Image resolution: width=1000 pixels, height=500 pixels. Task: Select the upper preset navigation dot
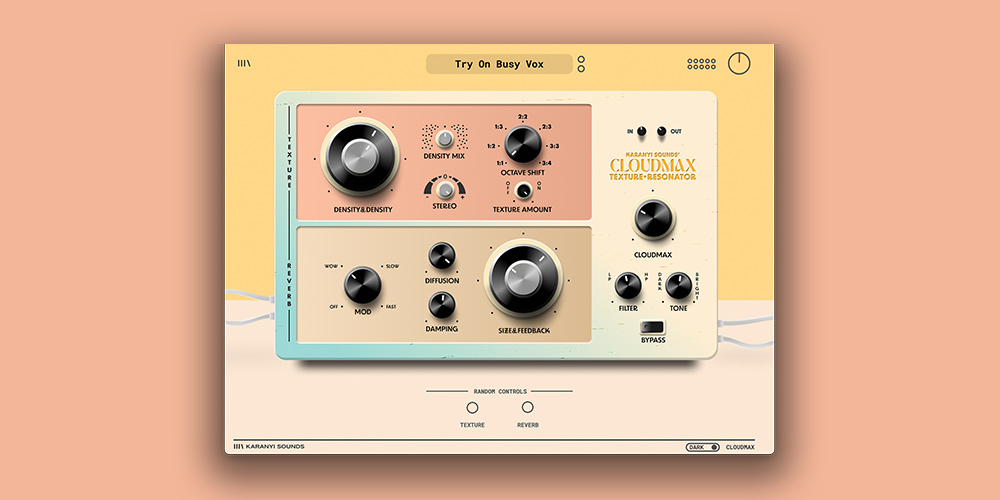click(581, 59)
